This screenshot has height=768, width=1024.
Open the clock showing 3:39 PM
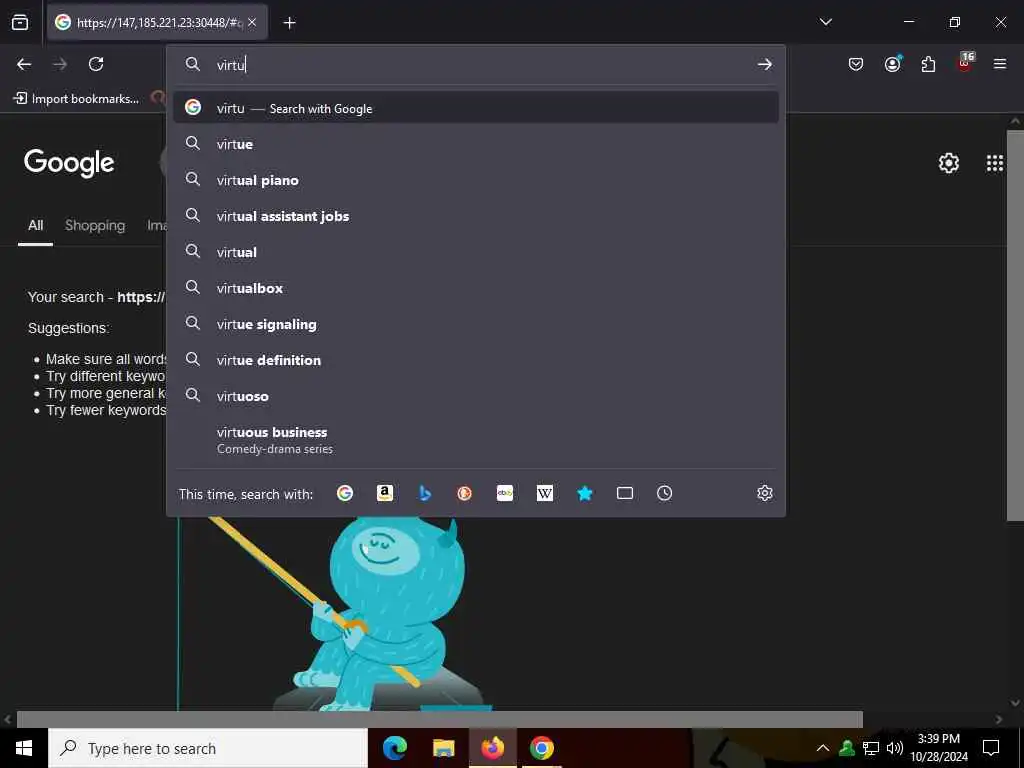point(938,748)
